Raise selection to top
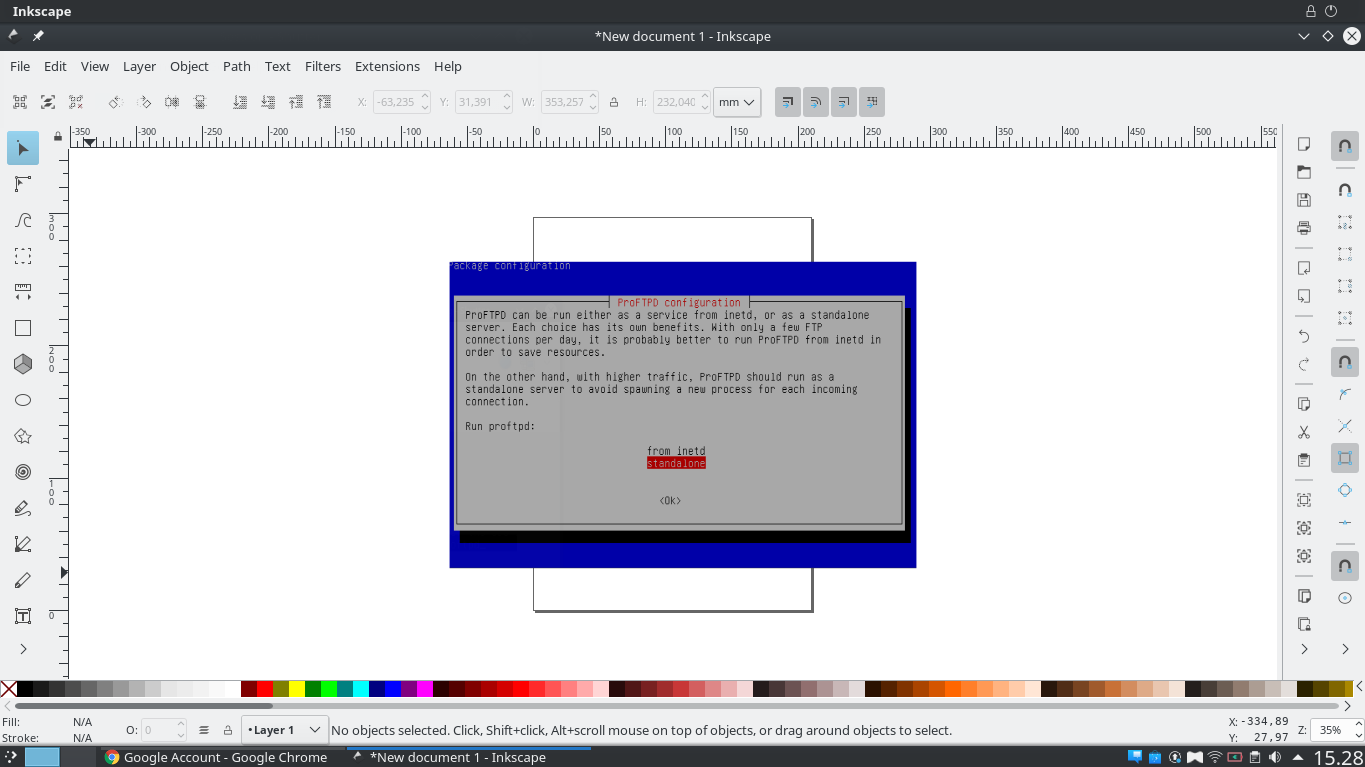This screenshot has width=1365, height=767. coord(323,102)
